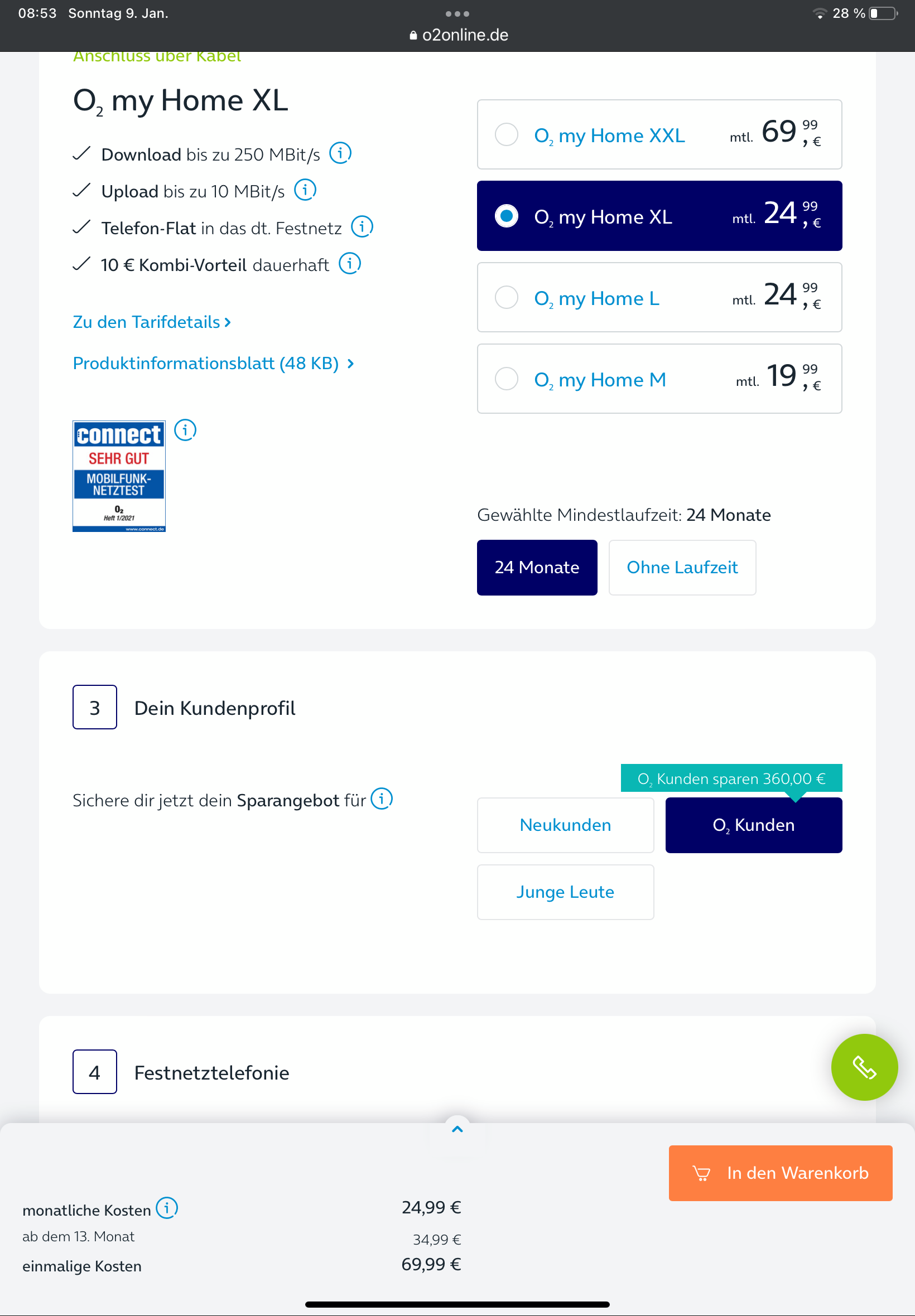Viewport: 915px width, 1316px height.
Task: Show info for Telefon-Flat feature
Action: 362,226
